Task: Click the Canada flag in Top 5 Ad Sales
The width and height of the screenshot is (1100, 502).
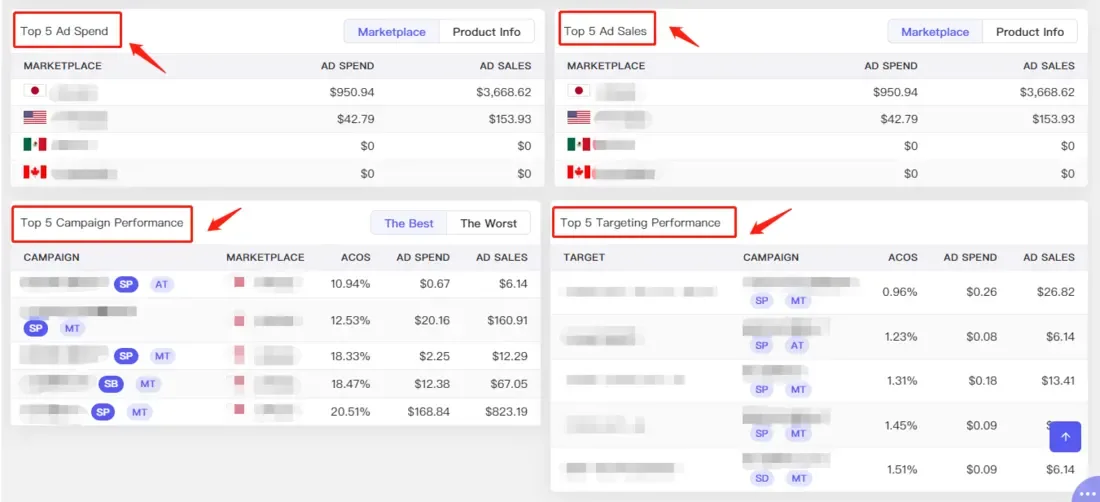Action: tap(578, 172)
